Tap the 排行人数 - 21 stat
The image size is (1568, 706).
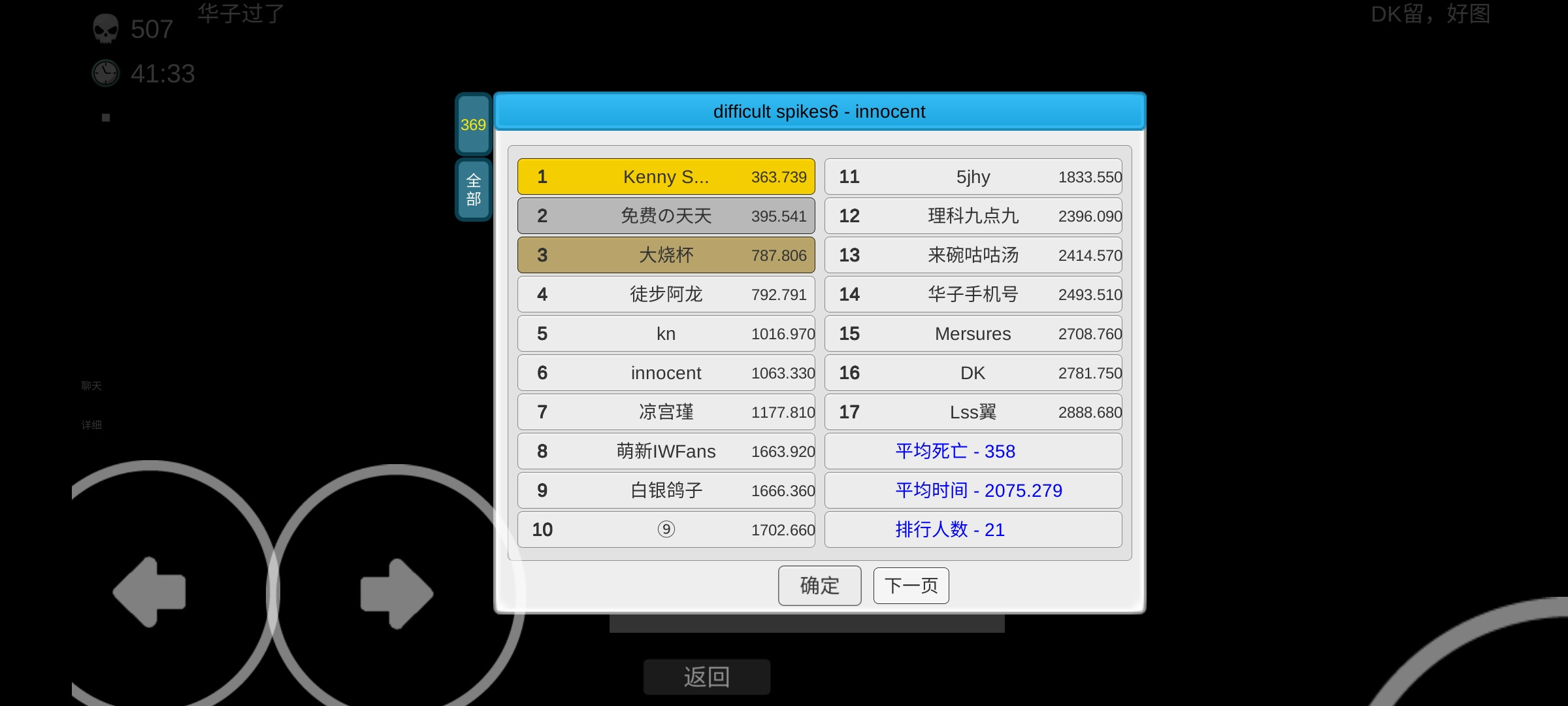(973, 529)
